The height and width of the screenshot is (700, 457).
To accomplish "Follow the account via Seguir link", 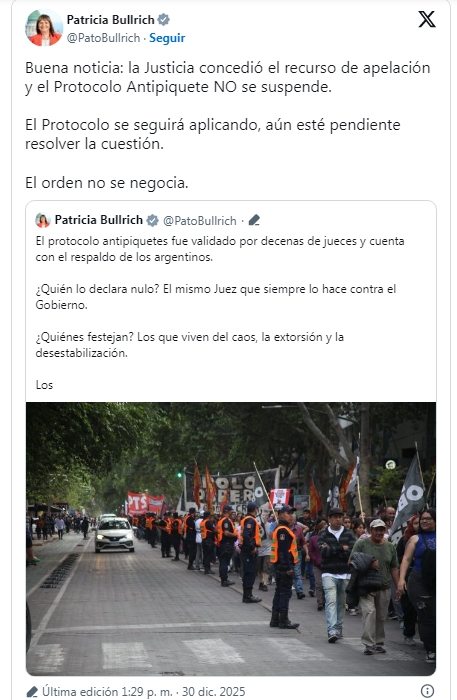I will [x=167, y=38].
